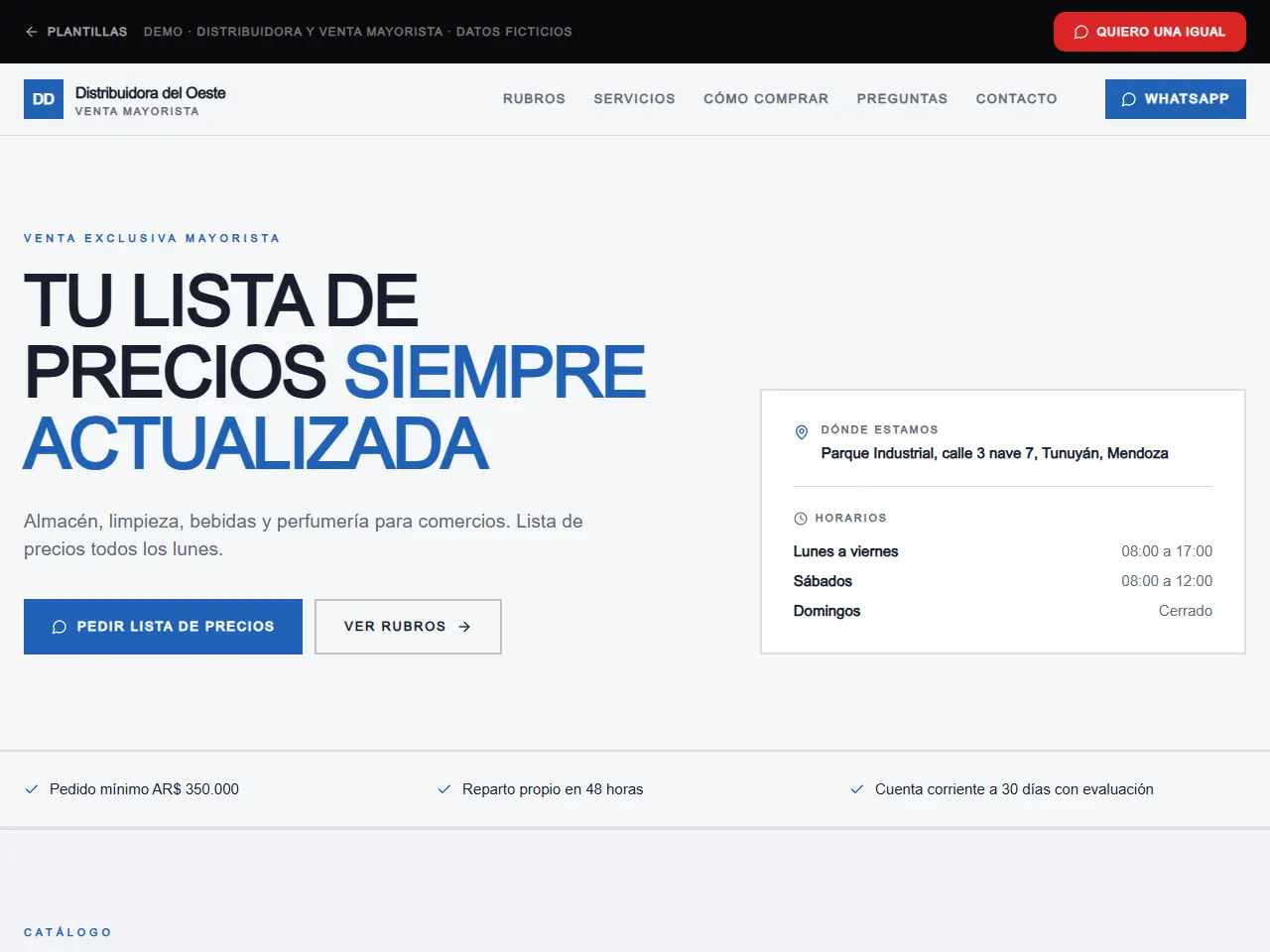1270x952 pixels.
Task: Click chat bubble icon in QUIERO UNA IGUAL button
Action: coord(1080,32)
